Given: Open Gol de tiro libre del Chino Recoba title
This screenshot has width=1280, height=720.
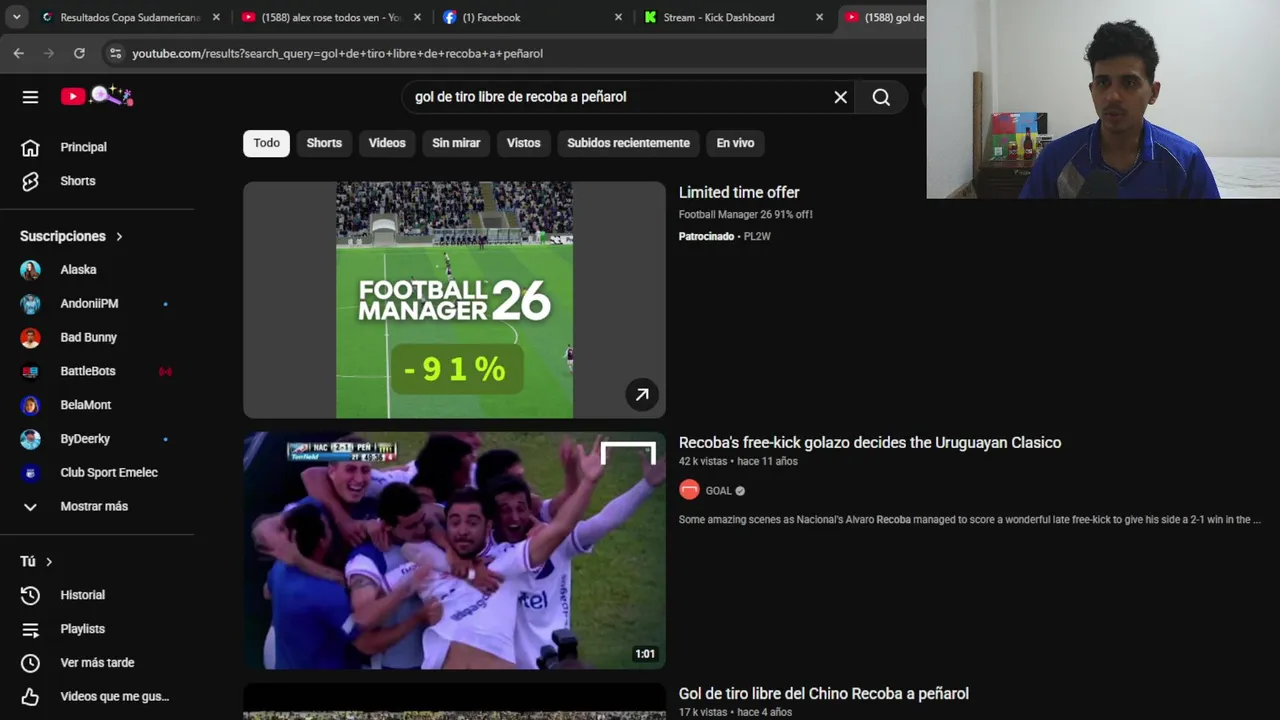Looking at the screenshot, I should (824, 694).
